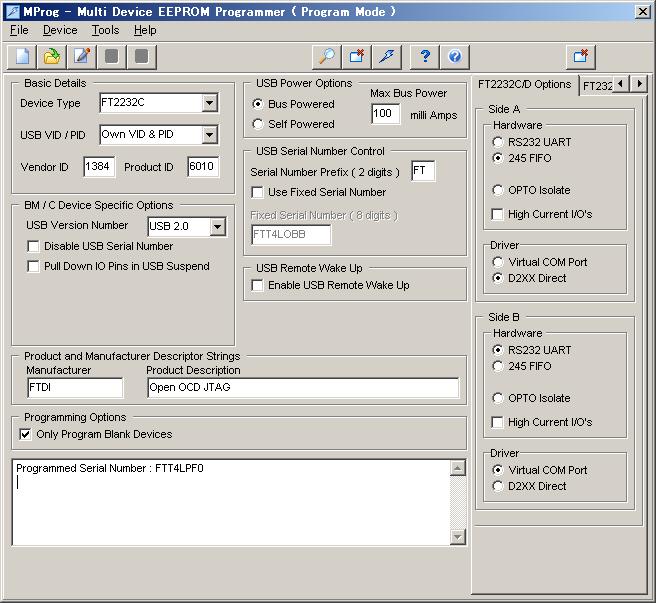Click the blue question mark Help icon
This screenshot has width=656, height=603.
426,56
